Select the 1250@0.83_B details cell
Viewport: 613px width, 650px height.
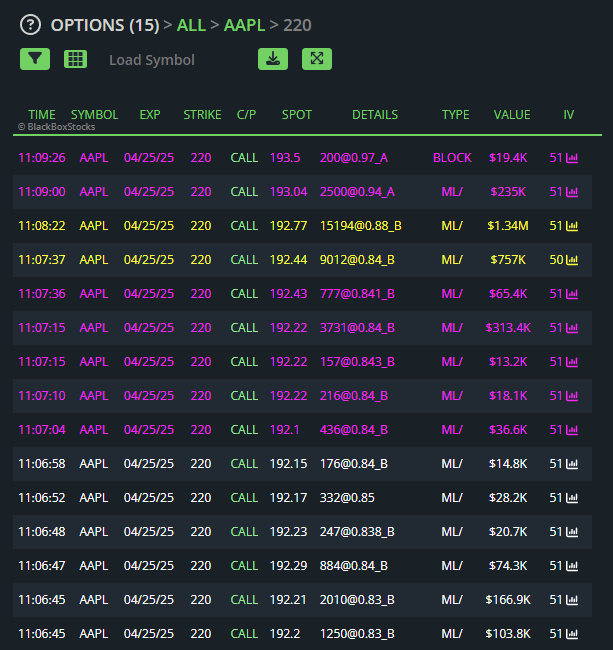coord(357,634)
